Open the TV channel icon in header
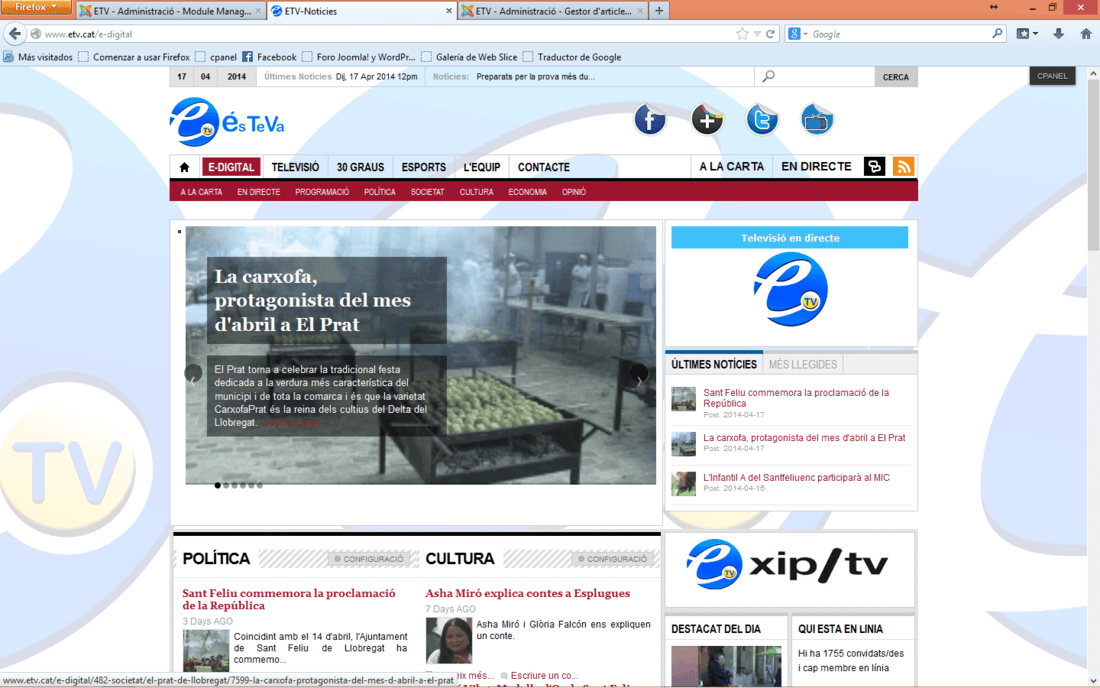1100x688 pixels. [817, 120]
